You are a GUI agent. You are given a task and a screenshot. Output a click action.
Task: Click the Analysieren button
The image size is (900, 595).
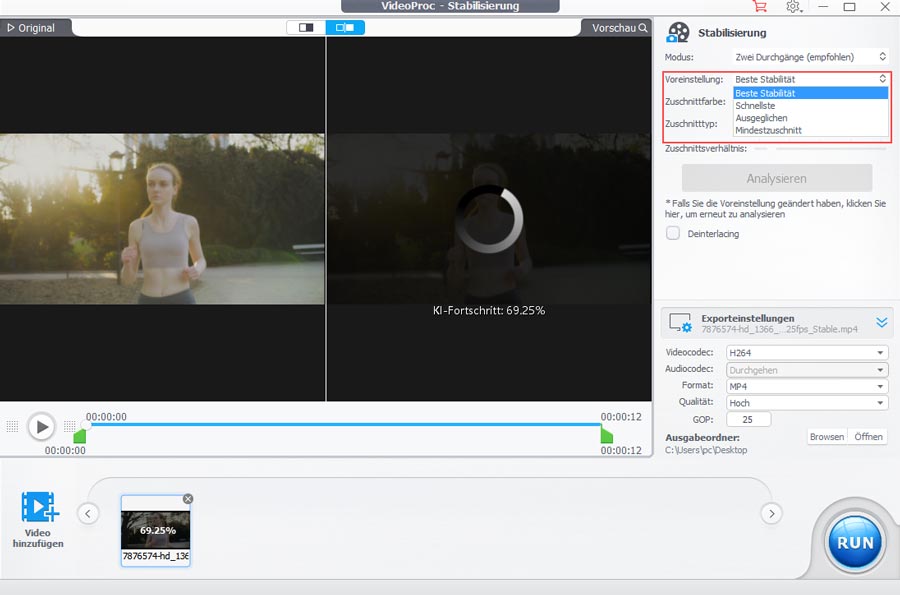click(777, 178)
